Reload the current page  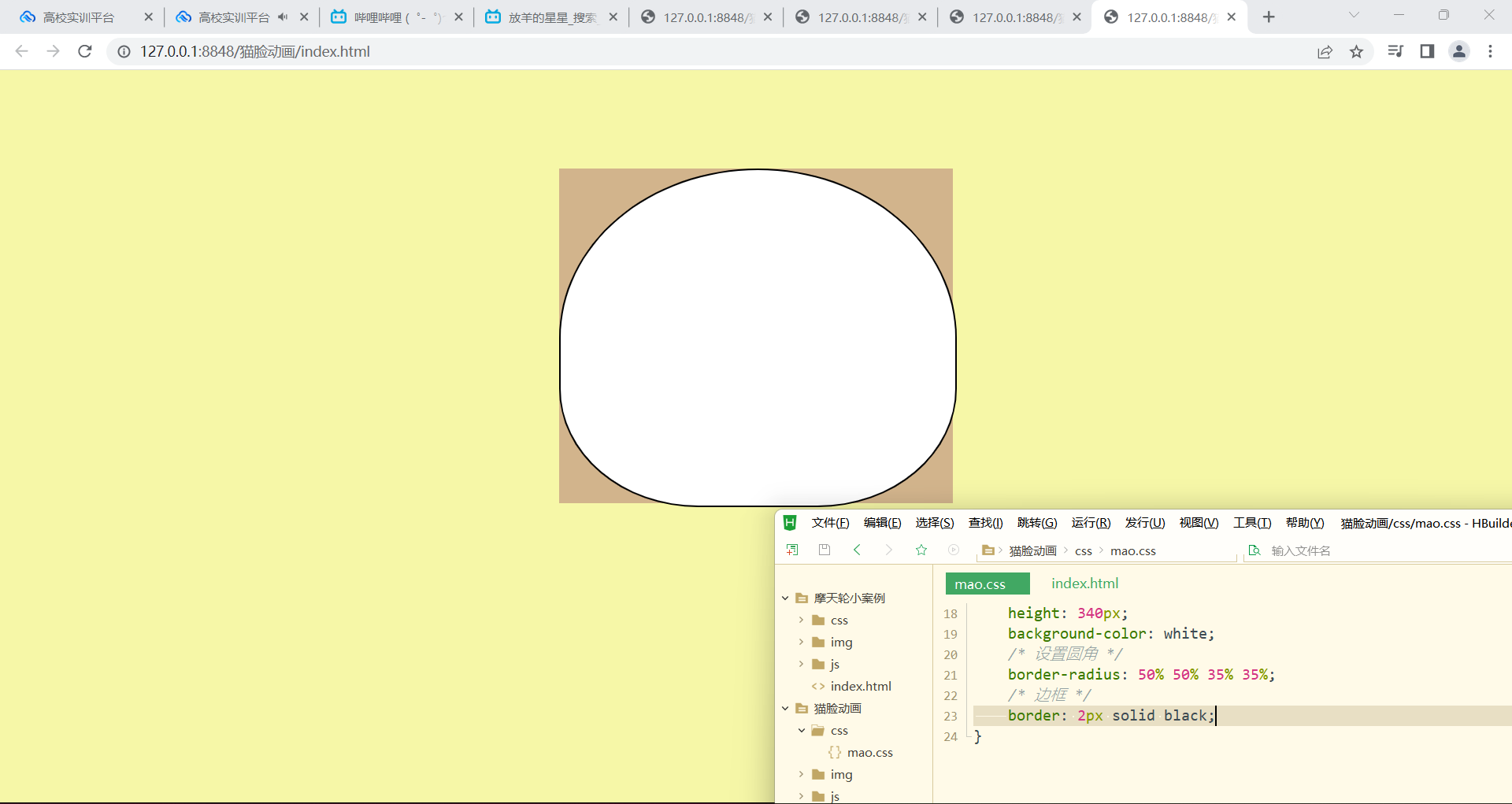click(x=85, y=51)
